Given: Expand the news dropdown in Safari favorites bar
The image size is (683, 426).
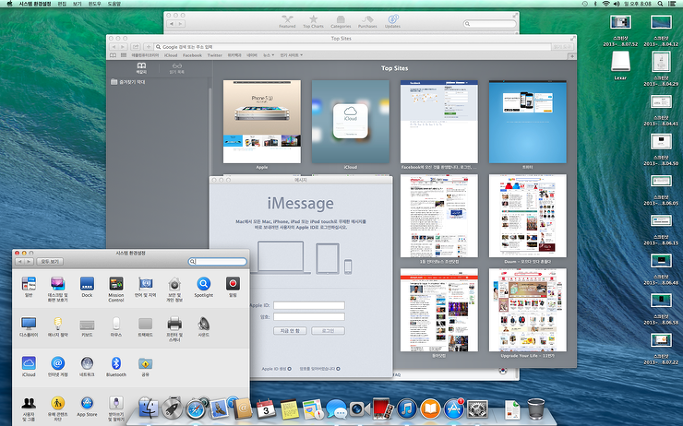Looking at the screenshot, I should [269, 55].
